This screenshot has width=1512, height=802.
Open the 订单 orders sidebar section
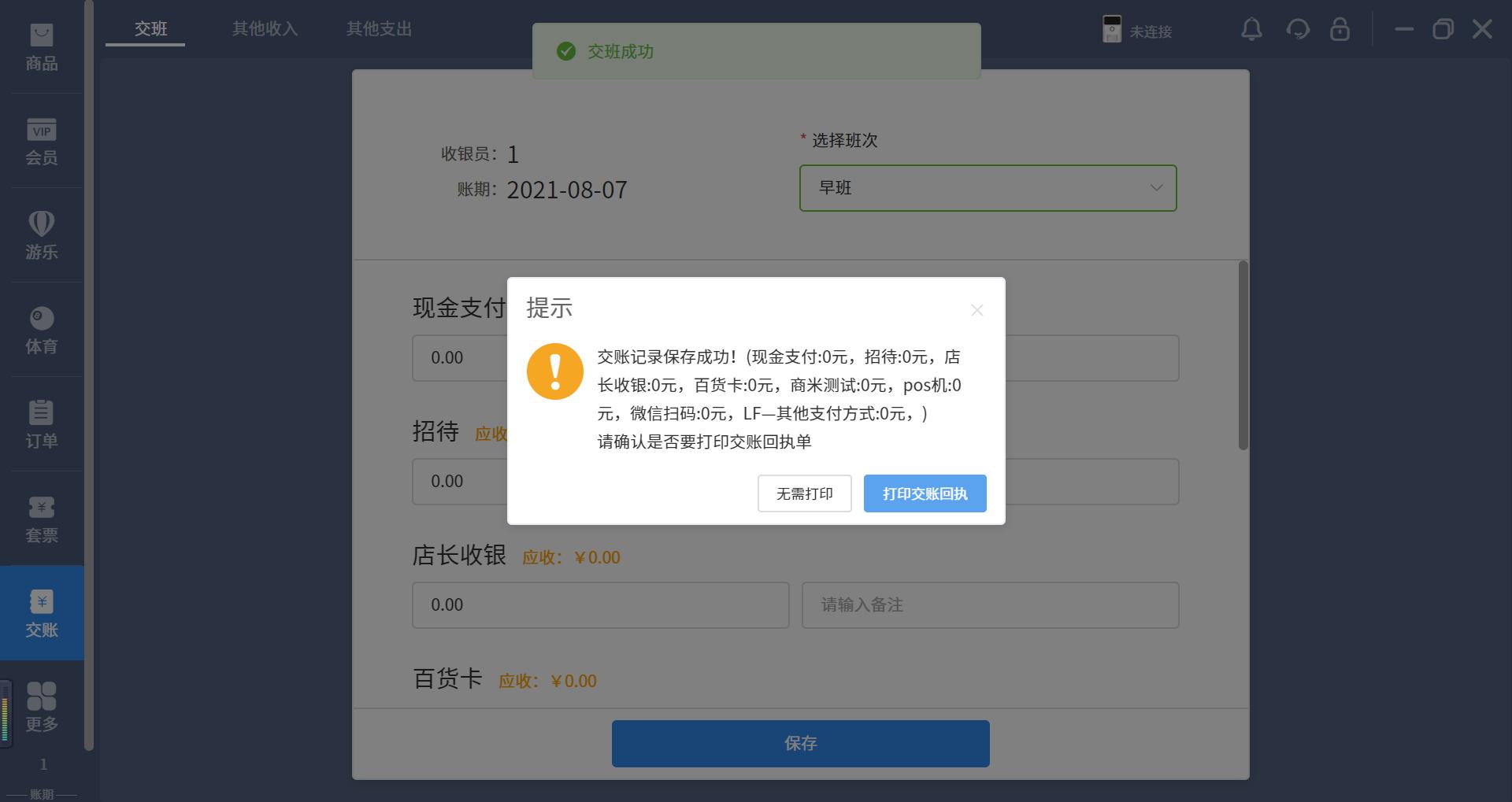[x=42, y=425]
